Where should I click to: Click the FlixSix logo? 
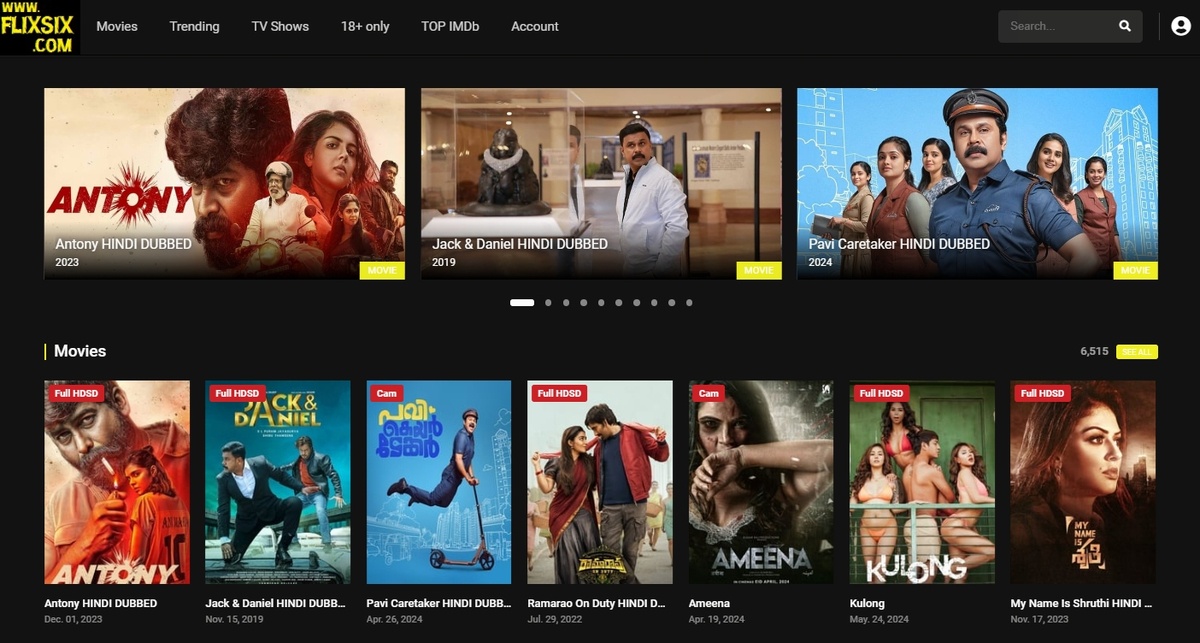[40, 27]
